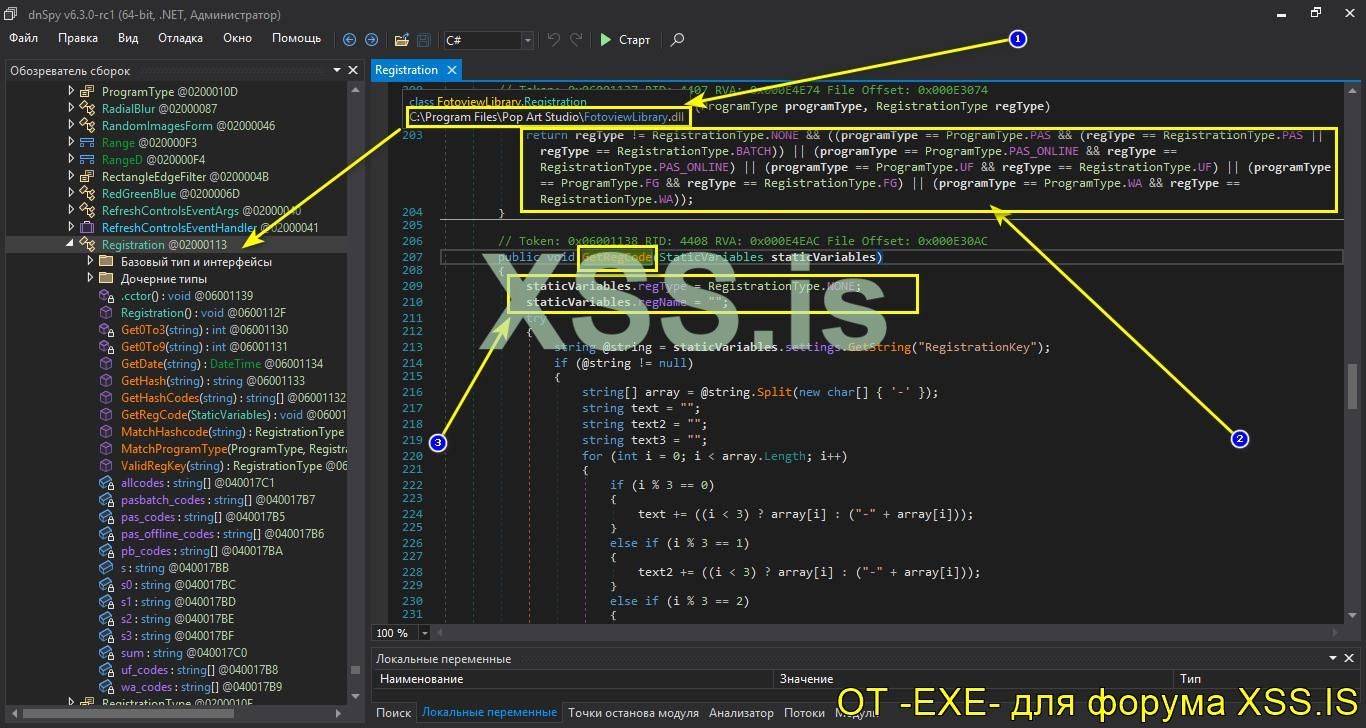Open the Вид menu
1366x728 pixels.
pos(128,39)
